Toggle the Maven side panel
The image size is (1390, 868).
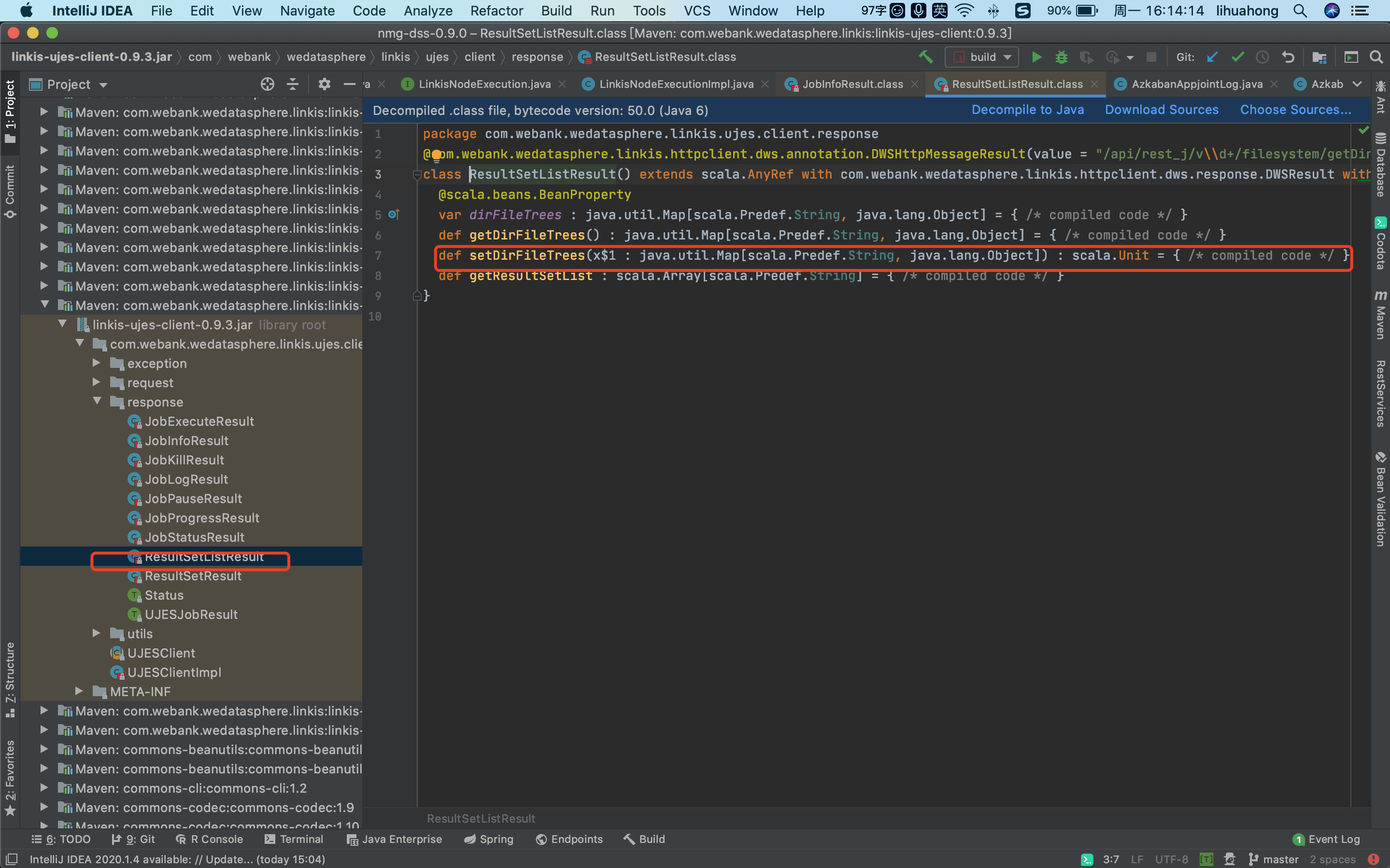point(1380,315)
